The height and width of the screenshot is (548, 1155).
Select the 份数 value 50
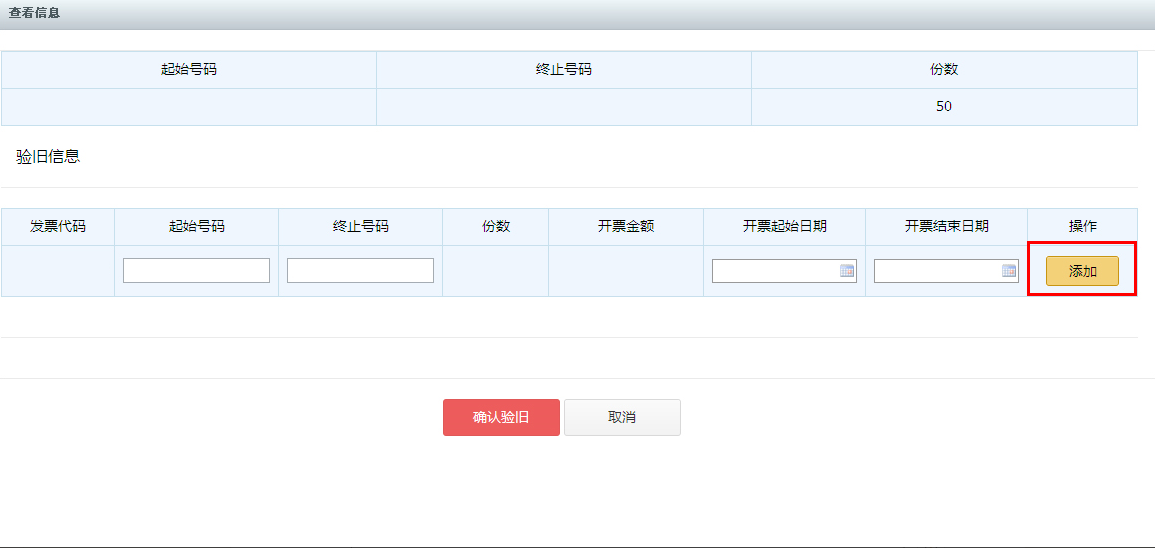pos(944,107)
